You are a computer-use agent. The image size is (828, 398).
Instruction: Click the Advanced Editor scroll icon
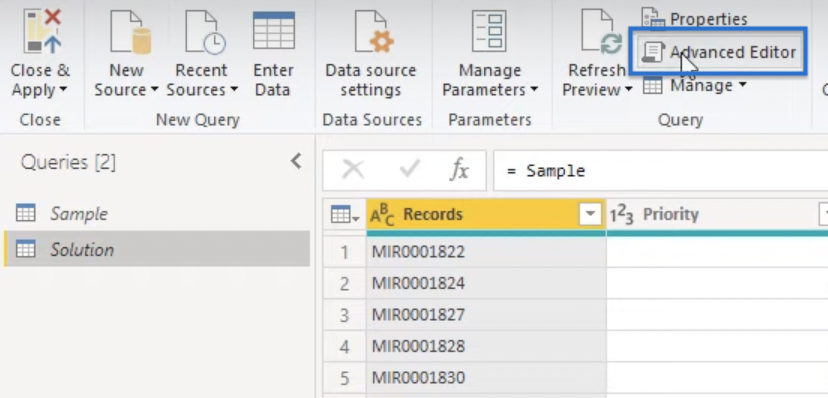tap(653, 52)
